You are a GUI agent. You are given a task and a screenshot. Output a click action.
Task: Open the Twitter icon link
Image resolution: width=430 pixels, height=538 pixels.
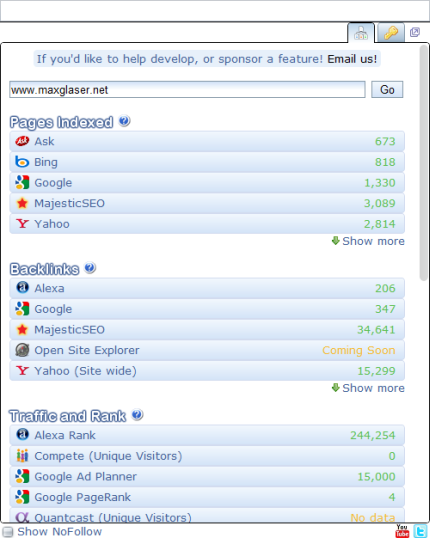(x=420, y=531)
